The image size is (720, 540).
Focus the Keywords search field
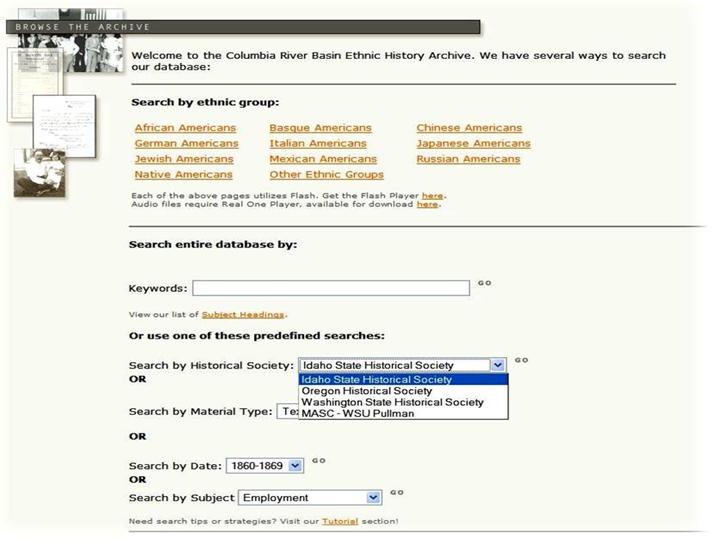click(x=331, y=288)
